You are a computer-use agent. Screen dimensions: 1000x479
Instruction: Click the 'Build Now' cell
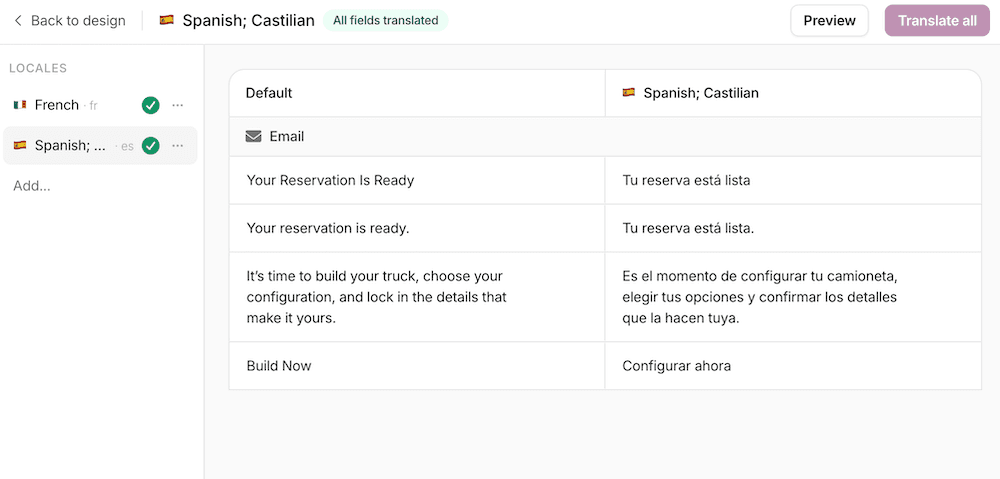point(417,366)
